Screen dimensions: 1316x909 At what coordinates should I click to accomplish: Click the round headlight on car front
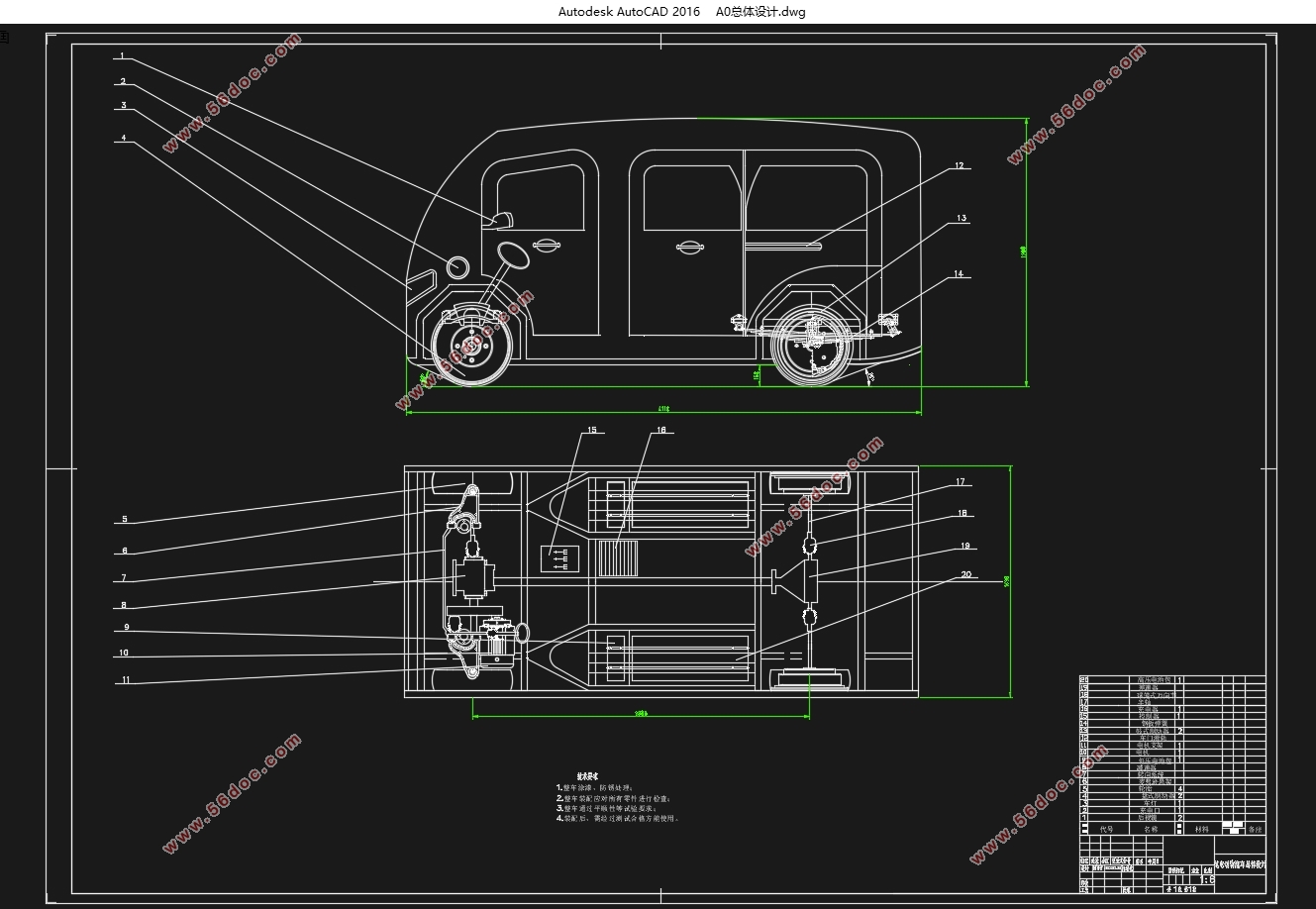point(458,266)
